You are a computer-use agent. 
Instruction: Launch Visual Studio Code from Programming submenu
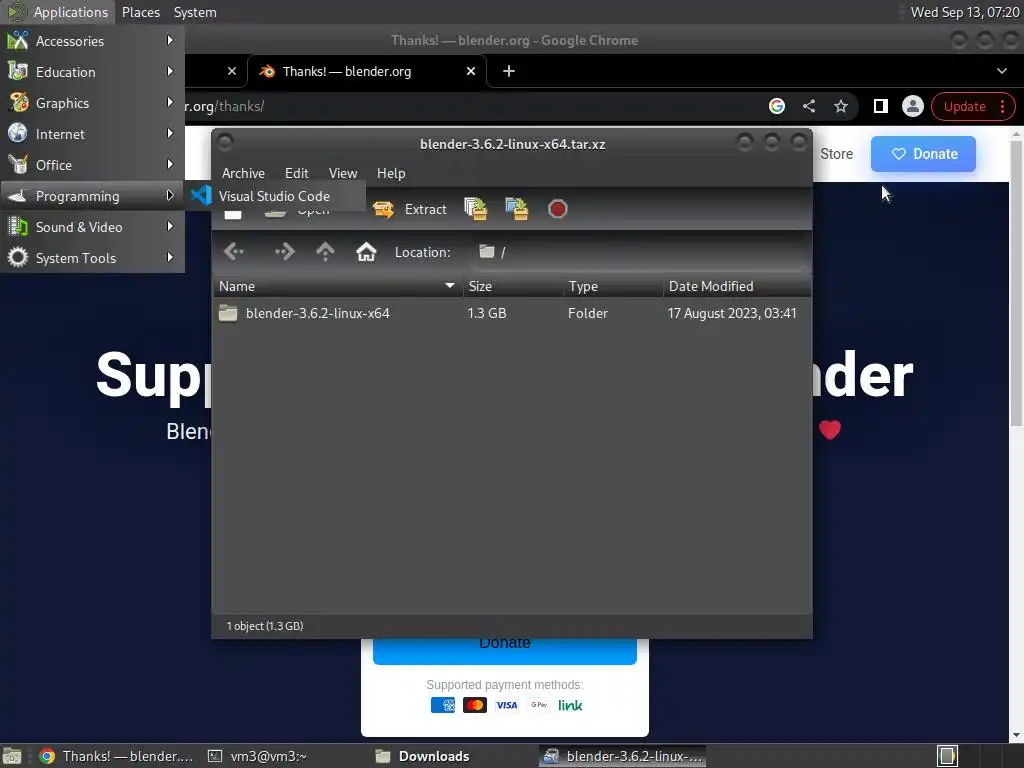point(274,196)
